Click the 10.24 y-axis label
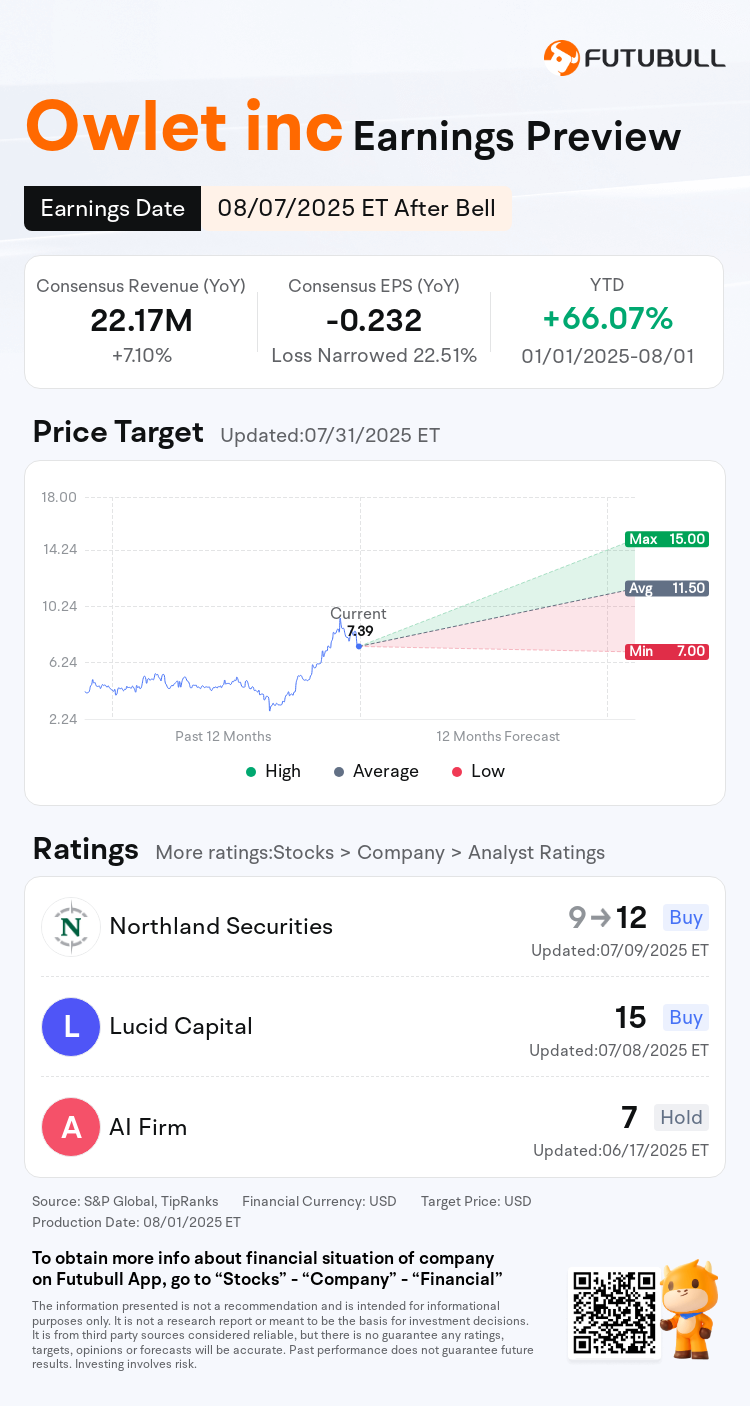This screenshot has height=1406, width=750. [59, 606]
